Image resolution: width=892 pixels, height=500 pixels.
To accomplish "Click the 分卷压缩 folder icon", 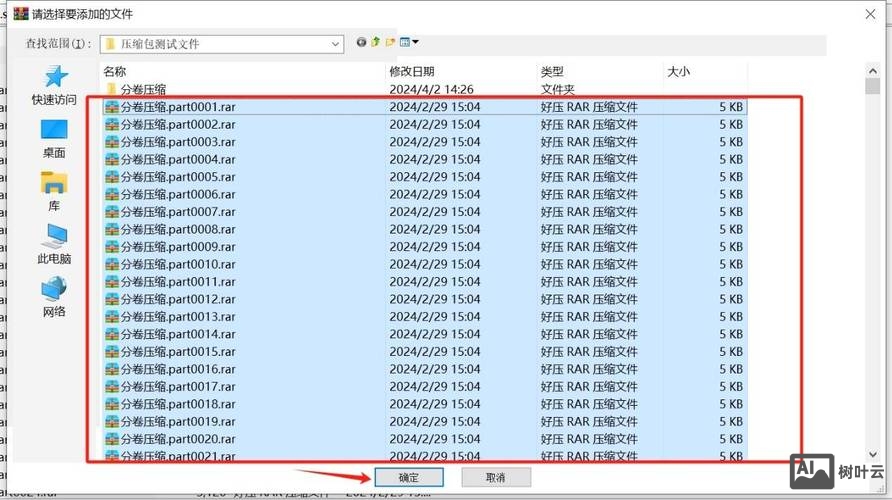I will 112,89.
